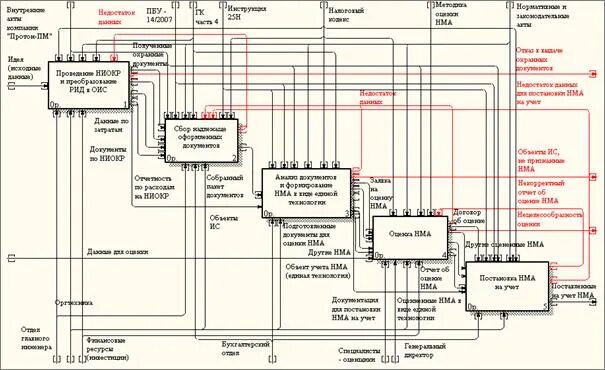Click 'Документация для постановки НМА на учет' label
Image resolution: width=605 pixels, height=370 pixels.
tap(356, 309)
